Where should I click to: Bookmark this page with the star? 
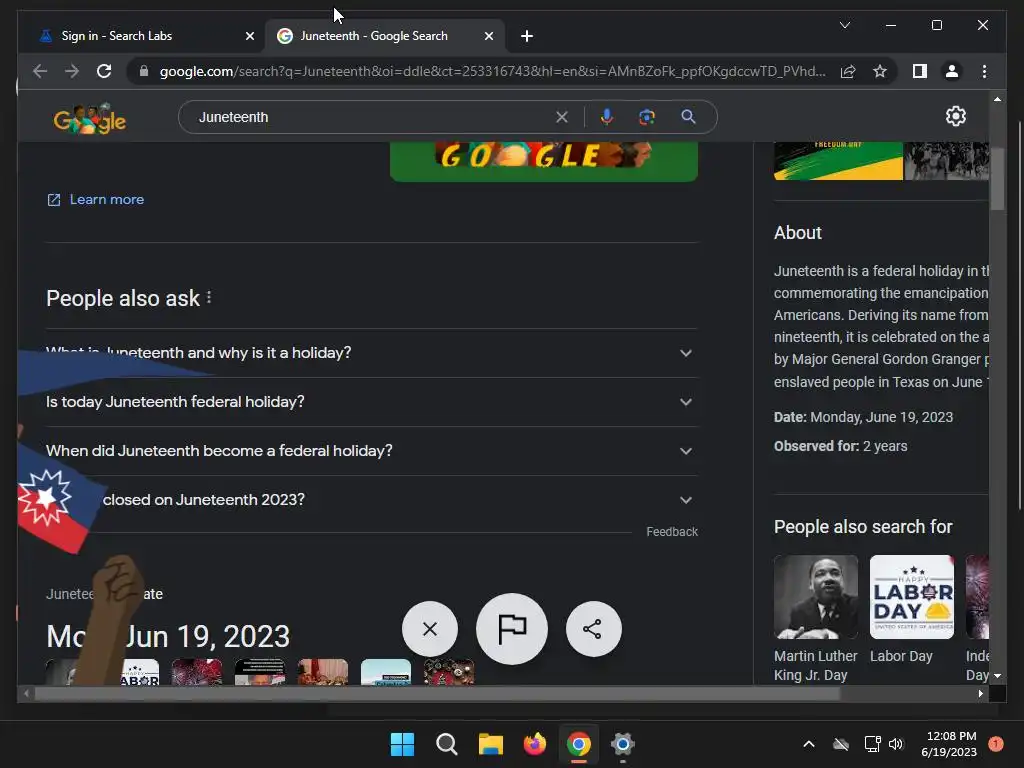(x=880, y=71)
